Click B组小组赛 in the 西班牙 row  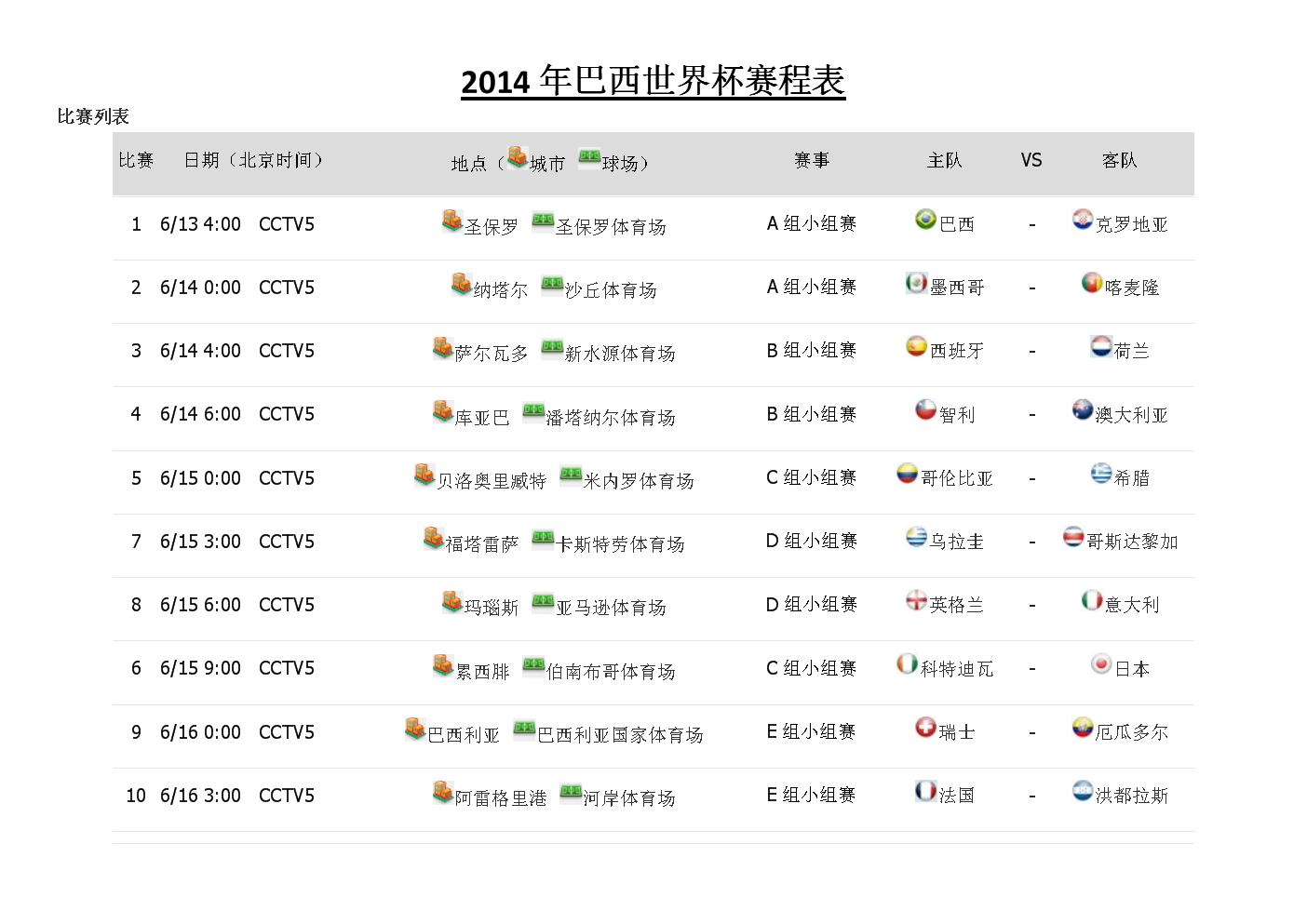(811, 350)
